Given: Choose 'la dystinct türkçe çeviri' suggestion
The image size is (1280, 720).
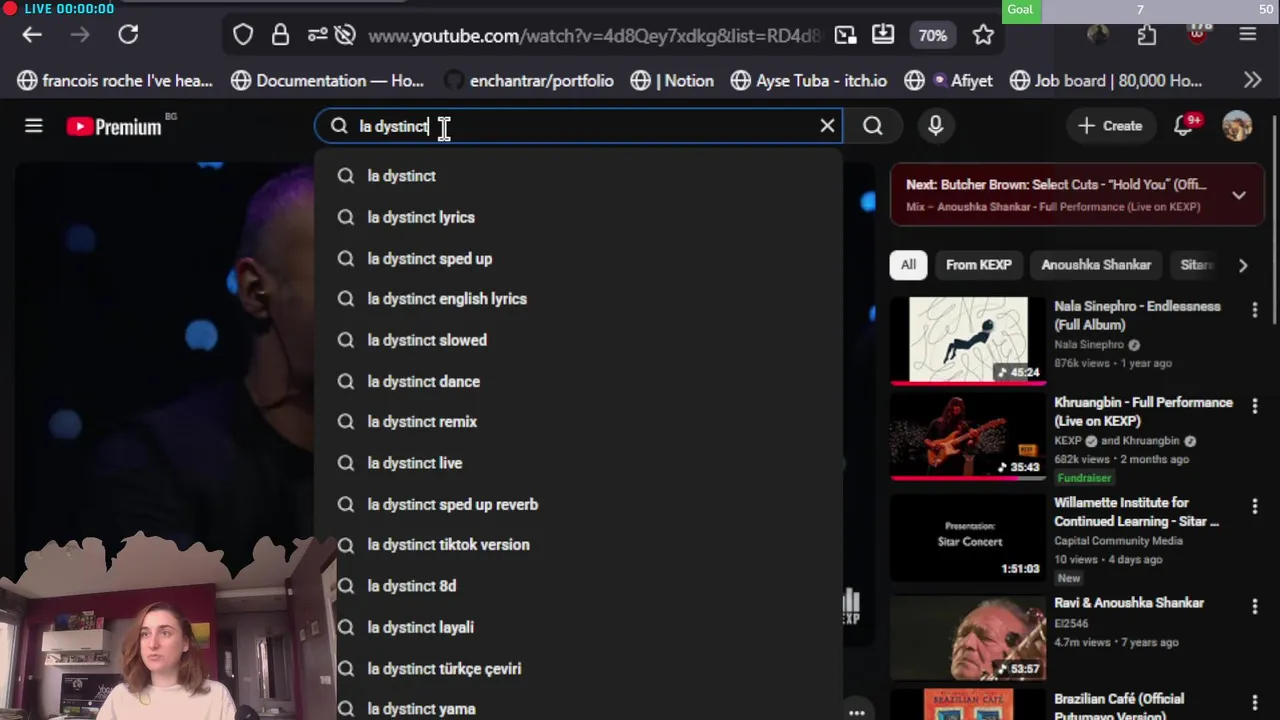Looking at the screenshot, I should [579, 668].
